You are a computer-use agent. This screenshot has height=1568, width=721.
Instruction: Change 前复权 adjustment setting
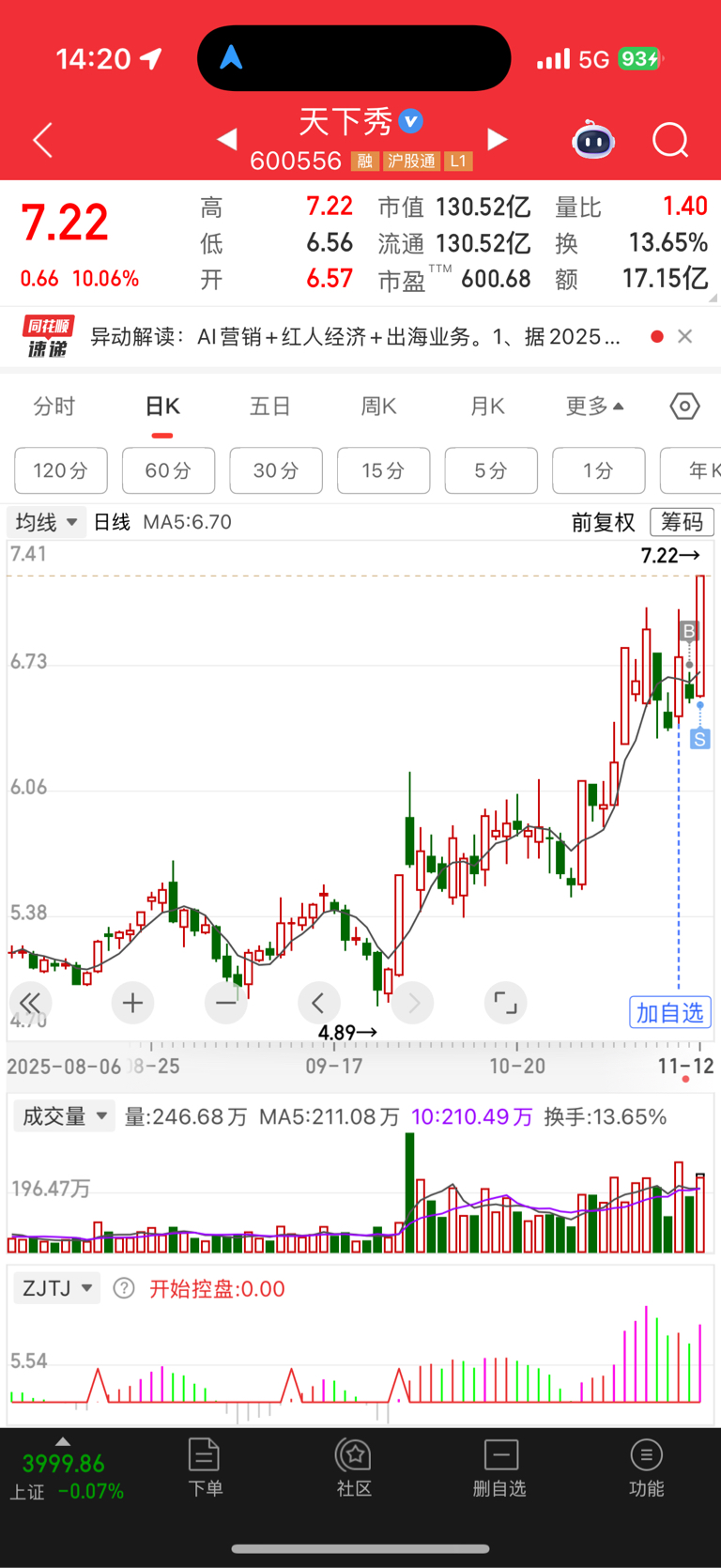604,523
